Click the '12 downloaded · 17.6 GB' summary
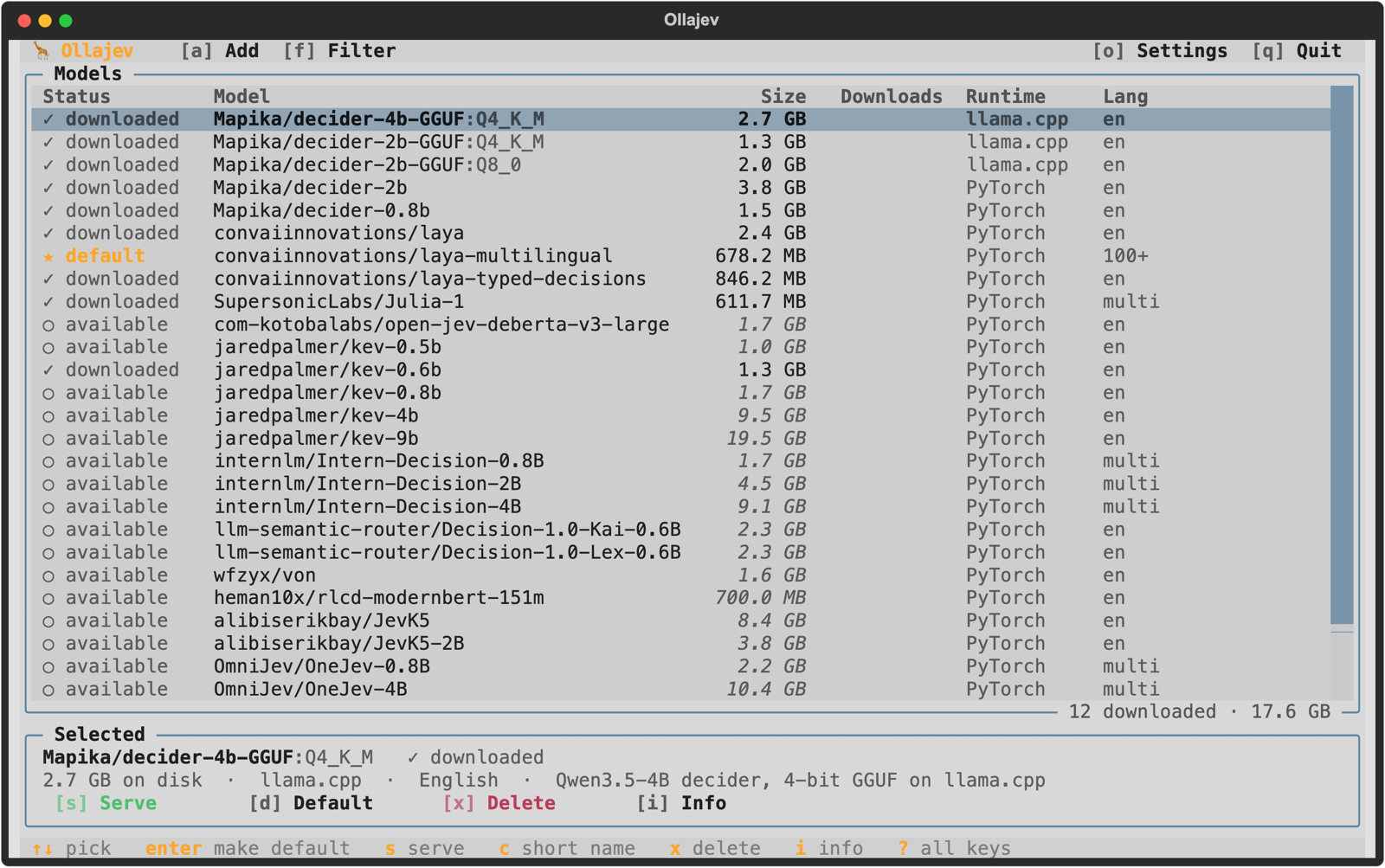Screen dimensions: 1385x868 coord(1200,712)
